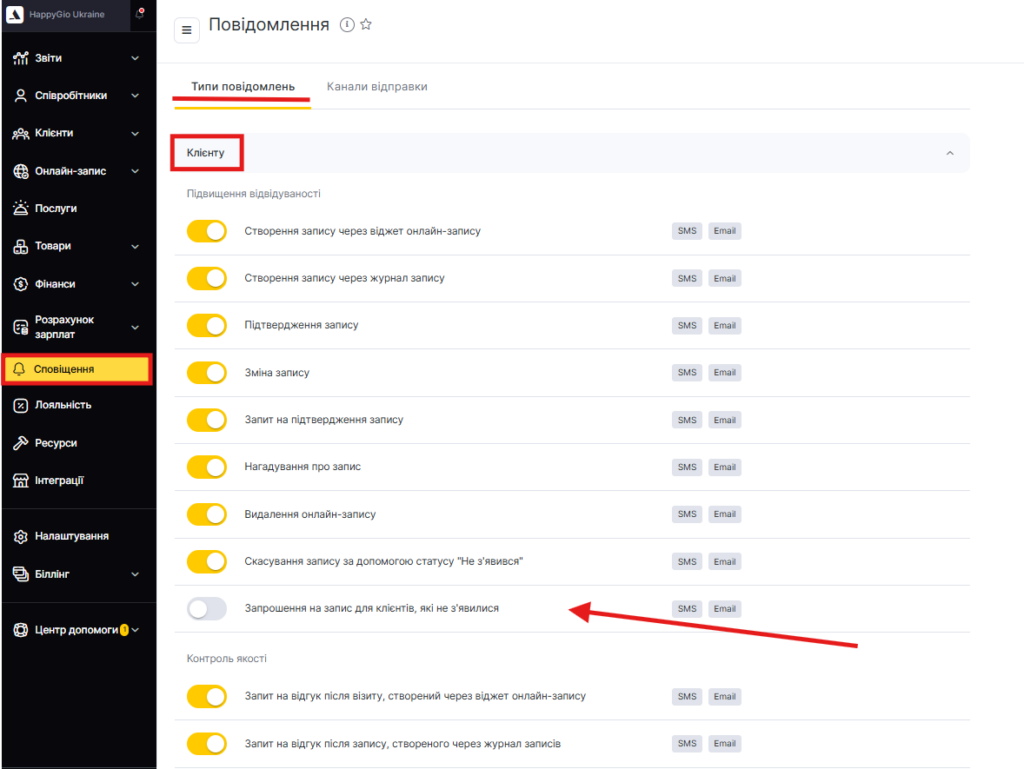Disable the Підтвердження запису toggle

click(207, 325)
